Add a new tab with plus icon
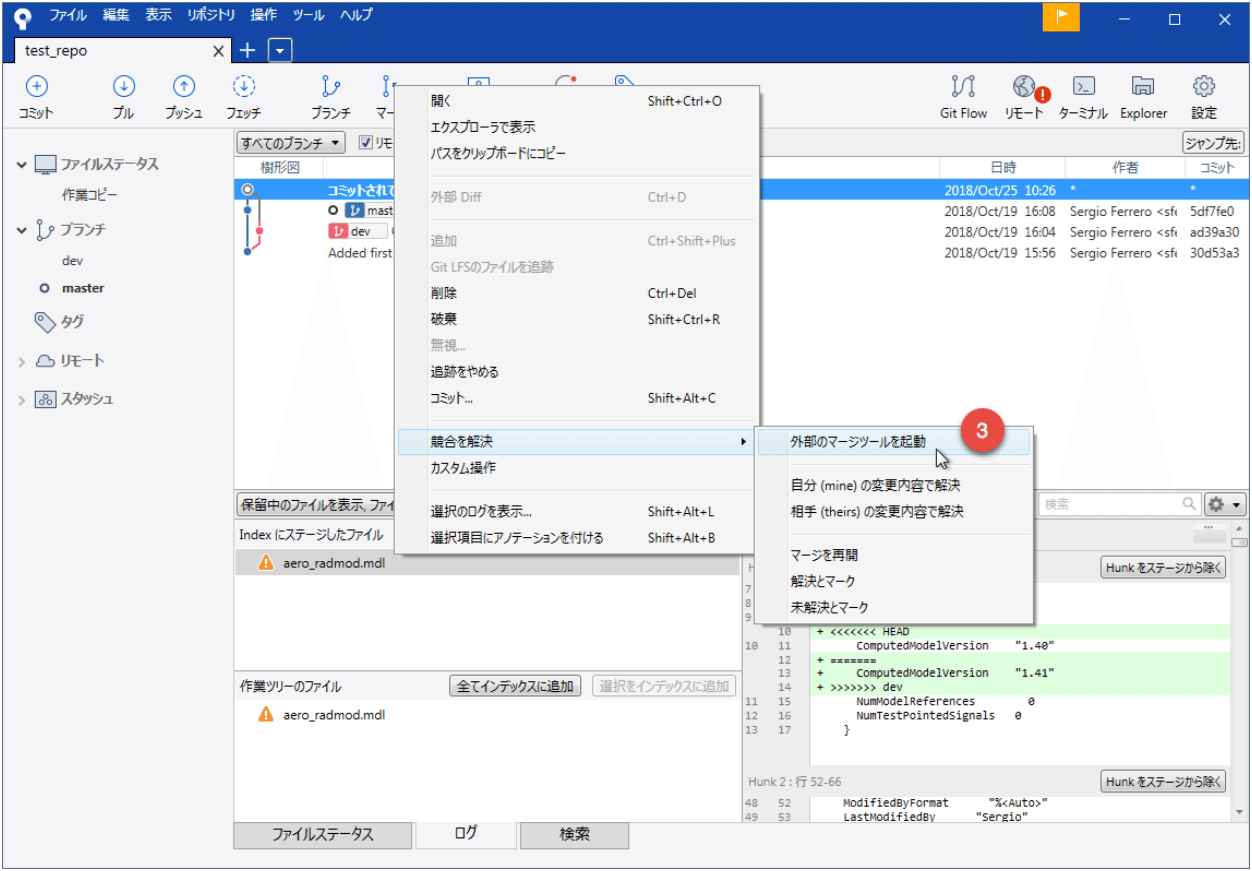 248,50
